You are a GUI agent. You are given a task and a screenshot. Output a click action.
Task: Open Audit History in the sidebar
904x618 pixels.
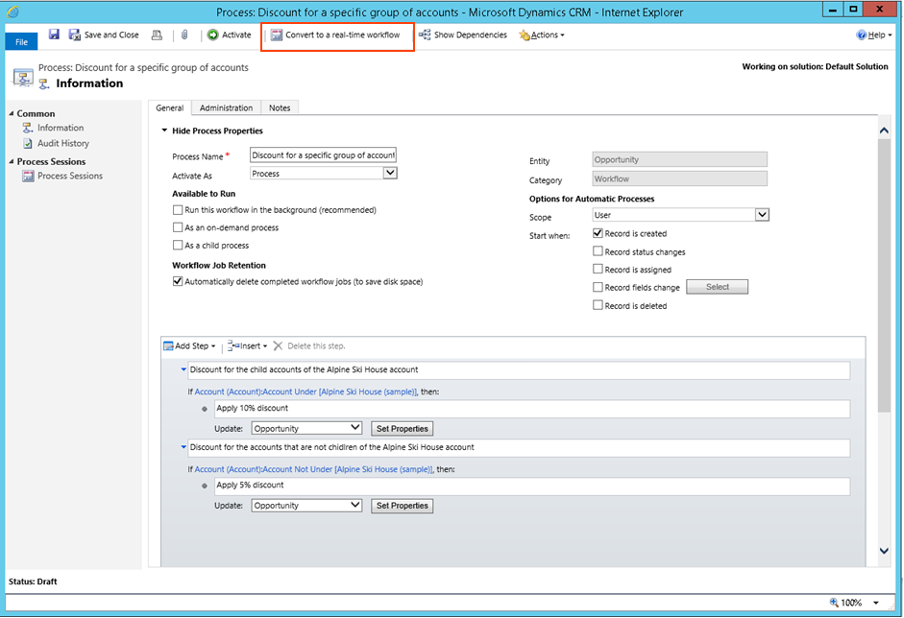coord(63,144)
